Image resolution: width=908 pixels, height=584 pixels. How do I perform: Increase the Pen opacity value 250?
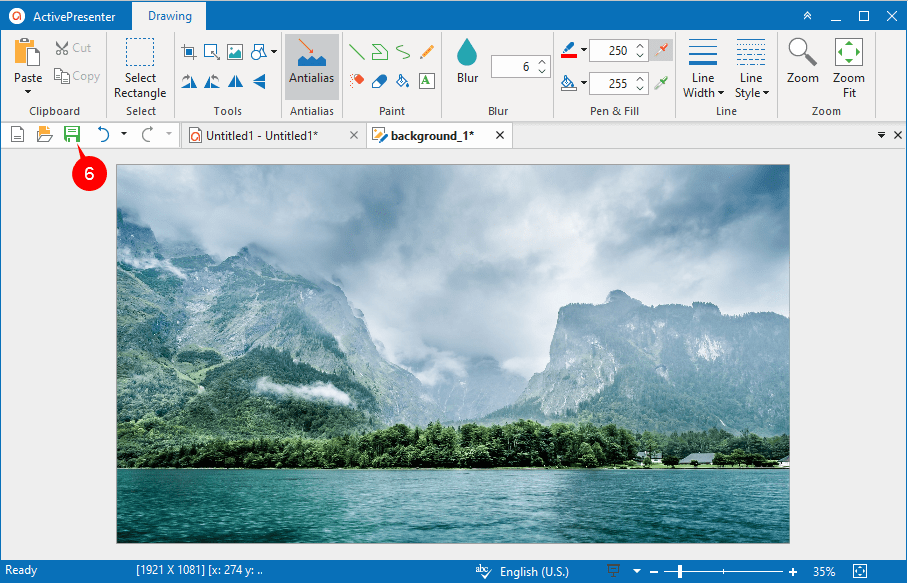640,46
